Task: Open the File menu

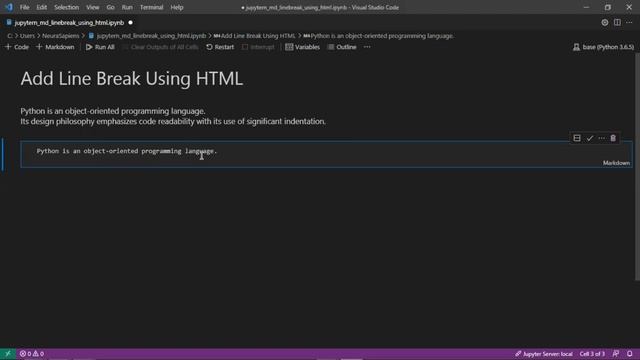Action: [24, 7]
